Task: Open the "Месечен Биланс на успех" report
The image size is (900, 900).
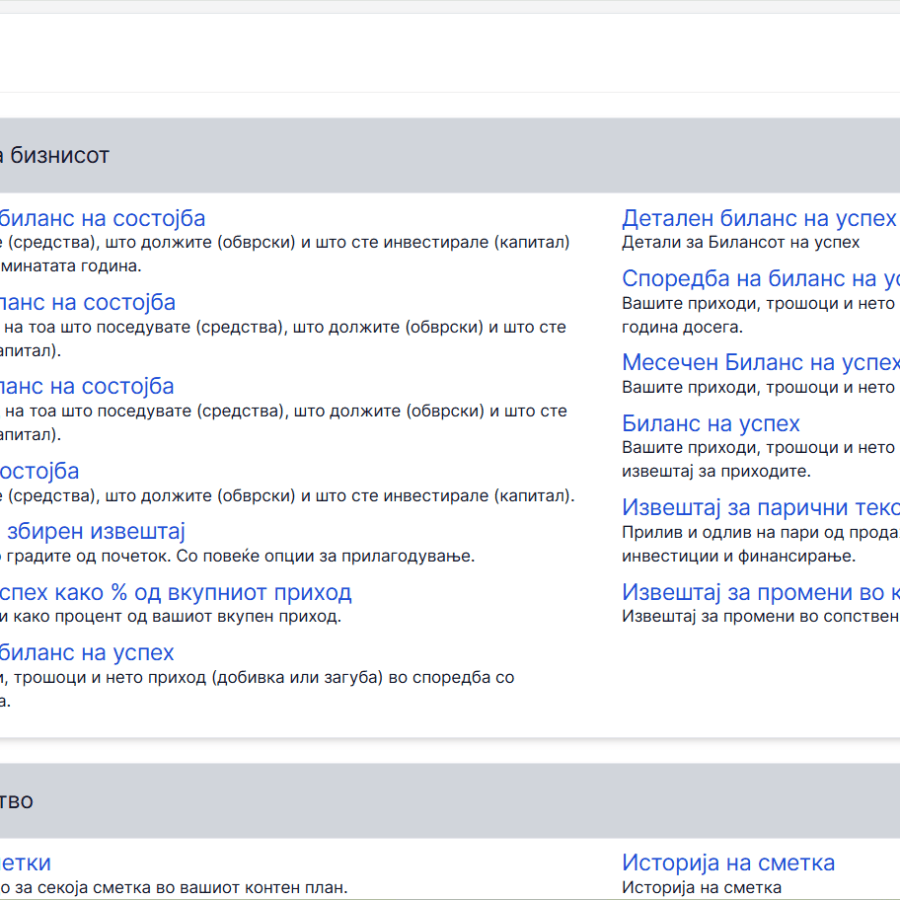Action: pyautogui.click(x=761, y=362)
